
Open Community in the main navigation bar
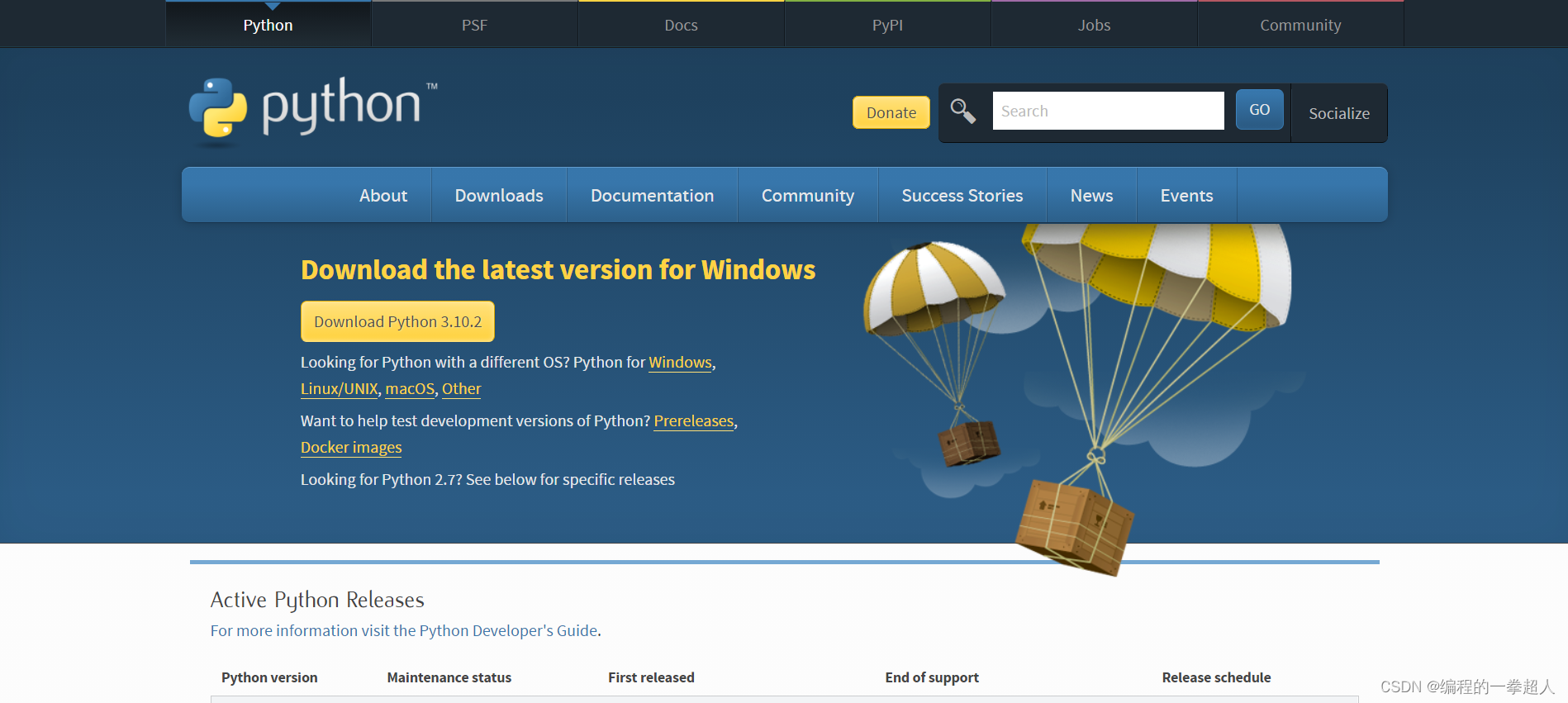(808, 195)
